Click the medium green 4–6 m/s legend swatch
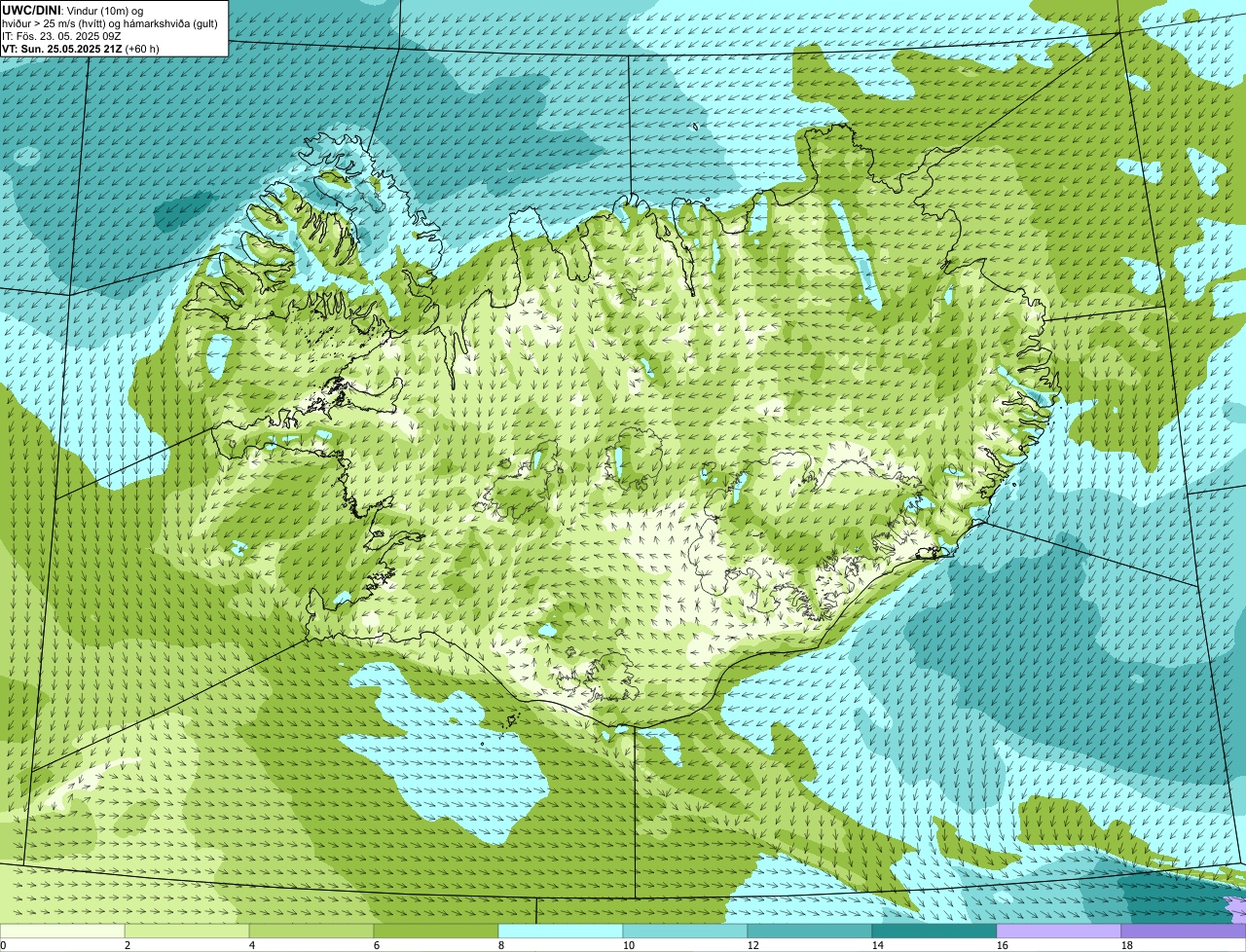 (311, 931)
